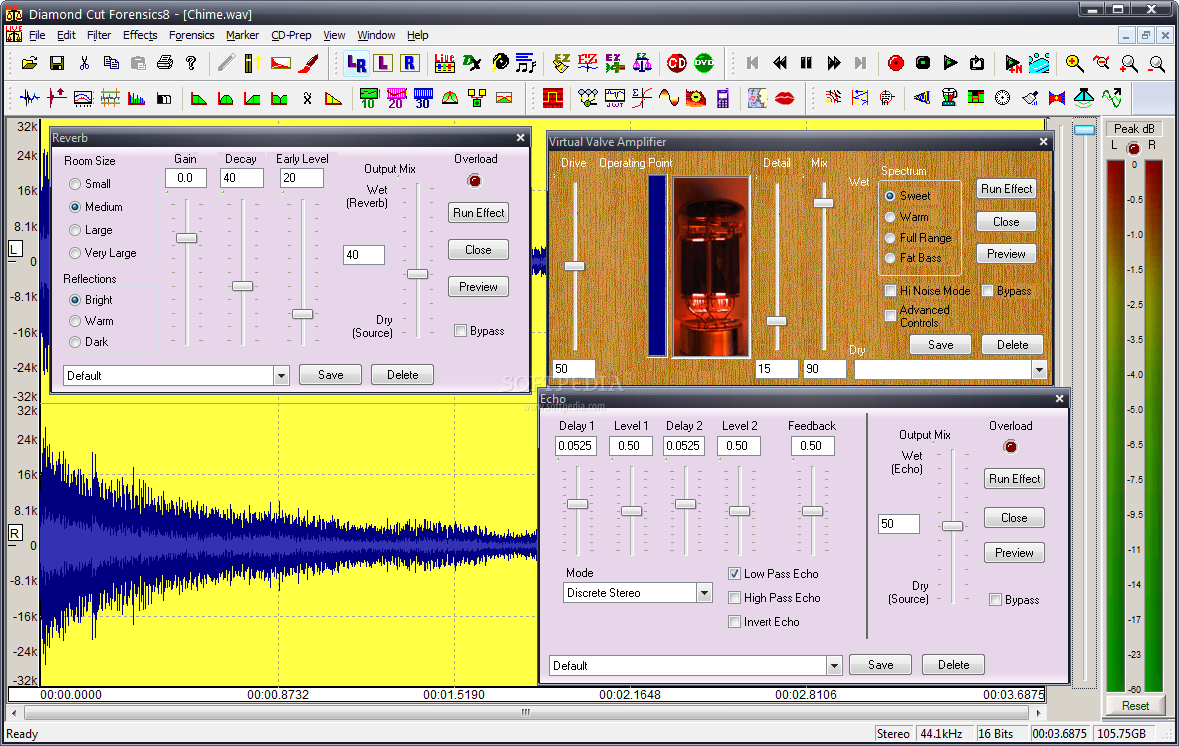The height and width of the screenshot is (746, 1179).
Task: Open the Effects menu
Action: (x=140, y=35)
